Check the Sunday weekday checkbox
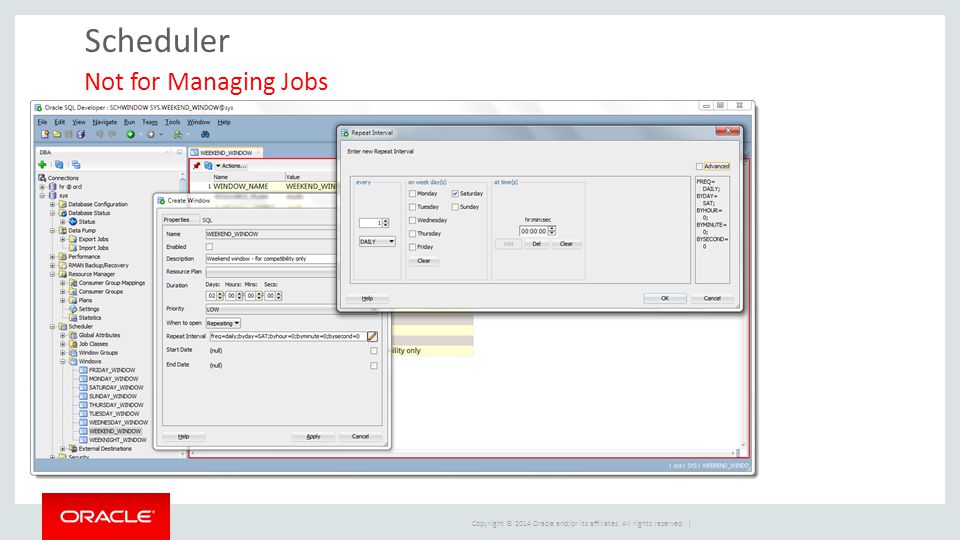The image size is (960, 540). 455,207
